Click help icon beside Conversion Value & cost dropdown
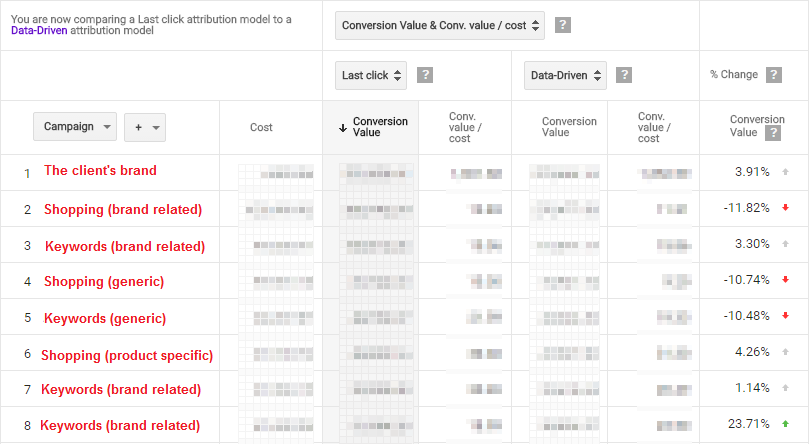This screenshot has height=444, width=809. [563, 25]
